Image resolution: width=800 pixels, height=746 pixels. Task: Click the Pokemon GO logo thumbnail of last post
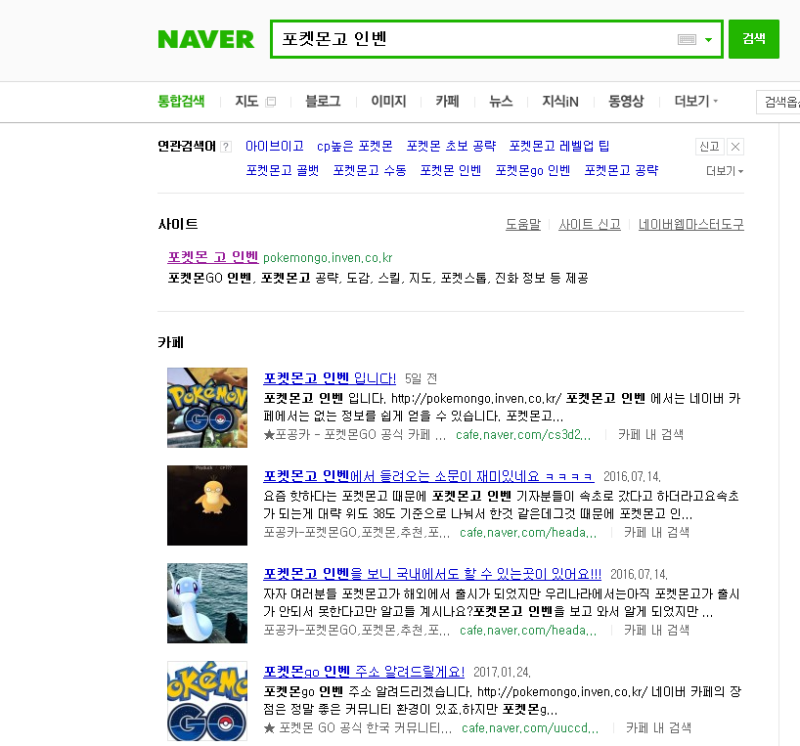point(207,701)
